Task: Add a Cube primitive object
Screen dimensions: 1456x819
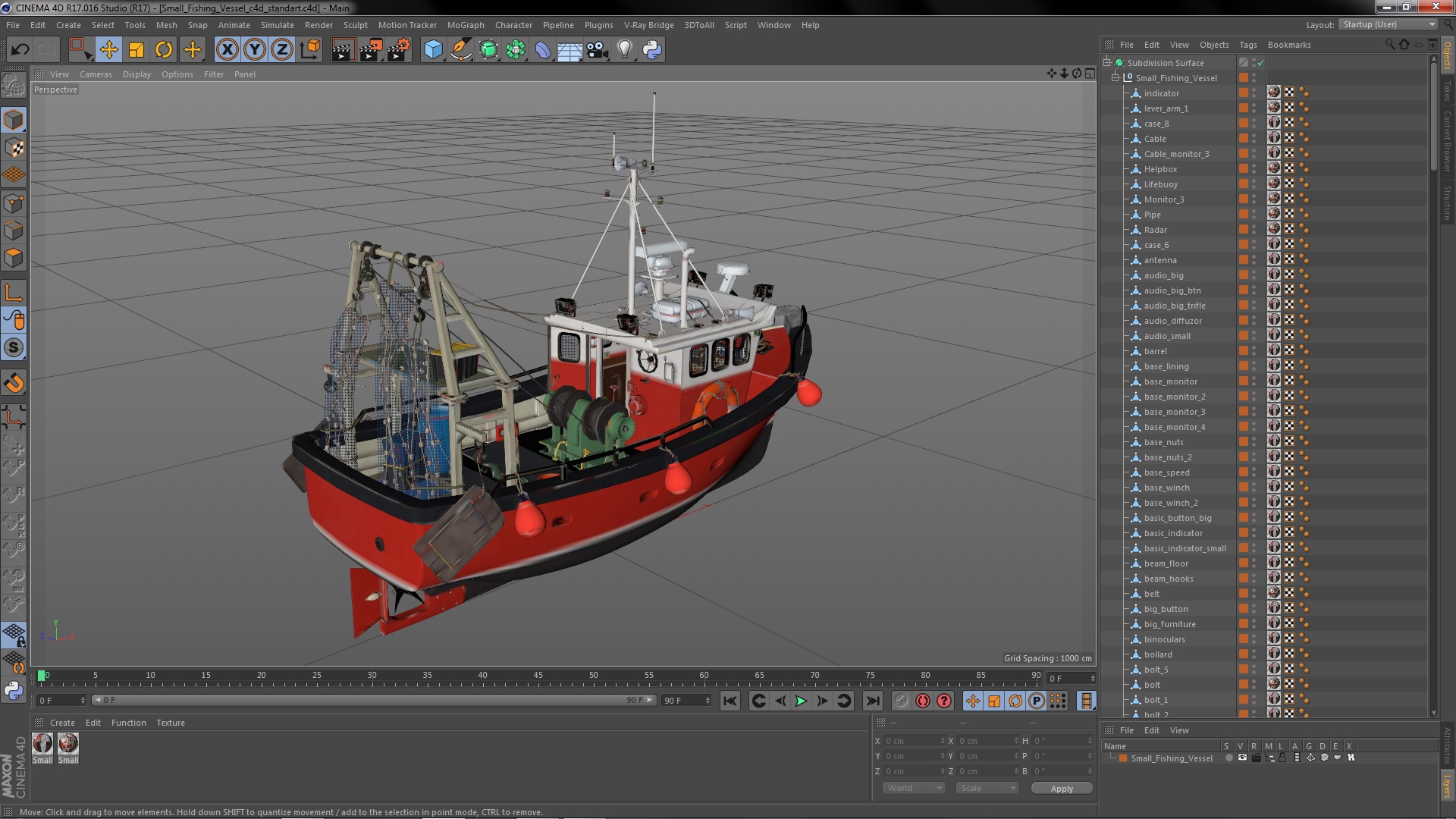Action: click(433, 50)
